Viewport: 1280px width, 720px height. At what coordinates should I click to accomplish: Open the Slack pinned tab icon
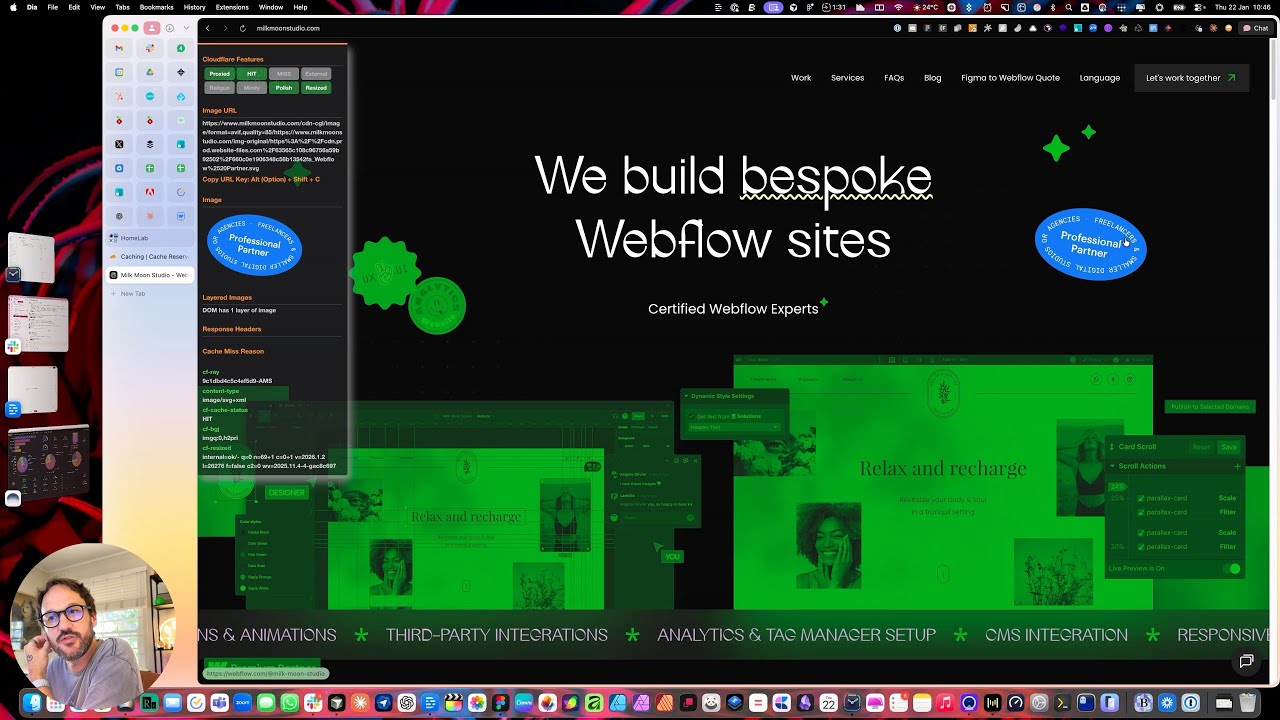pos(150,48)
